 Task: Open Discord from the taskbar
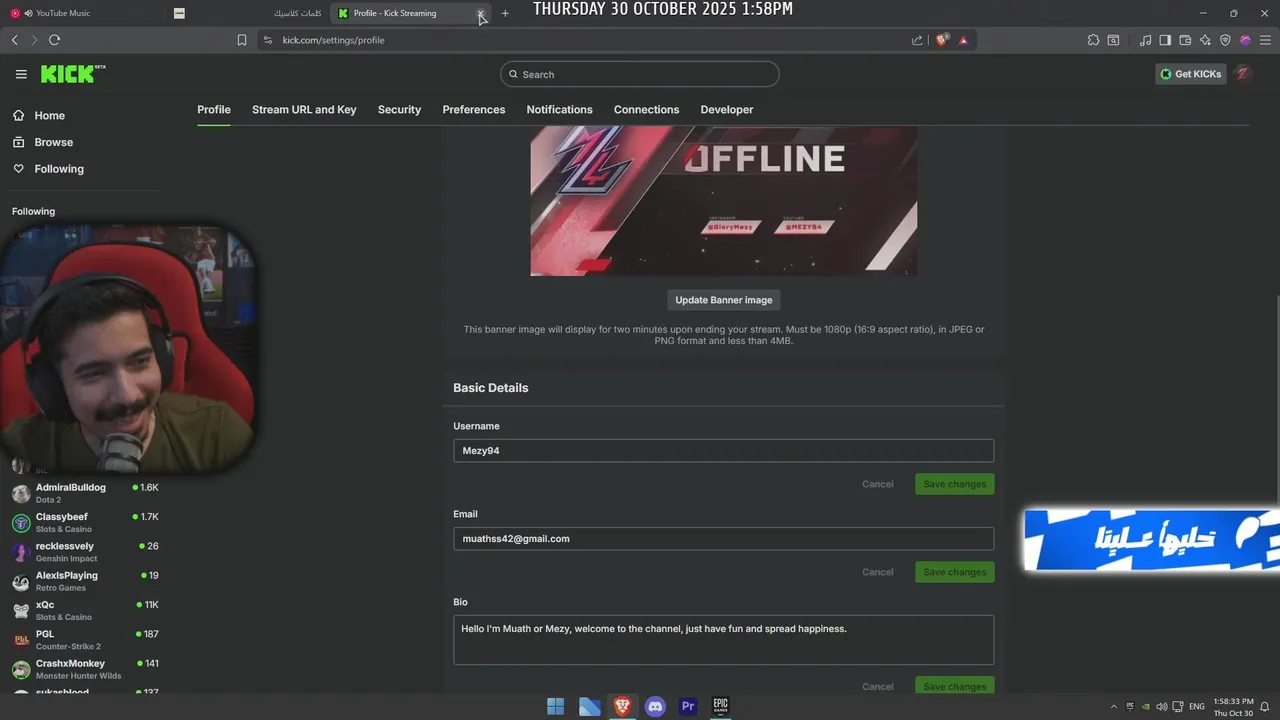tap(655, 706)
